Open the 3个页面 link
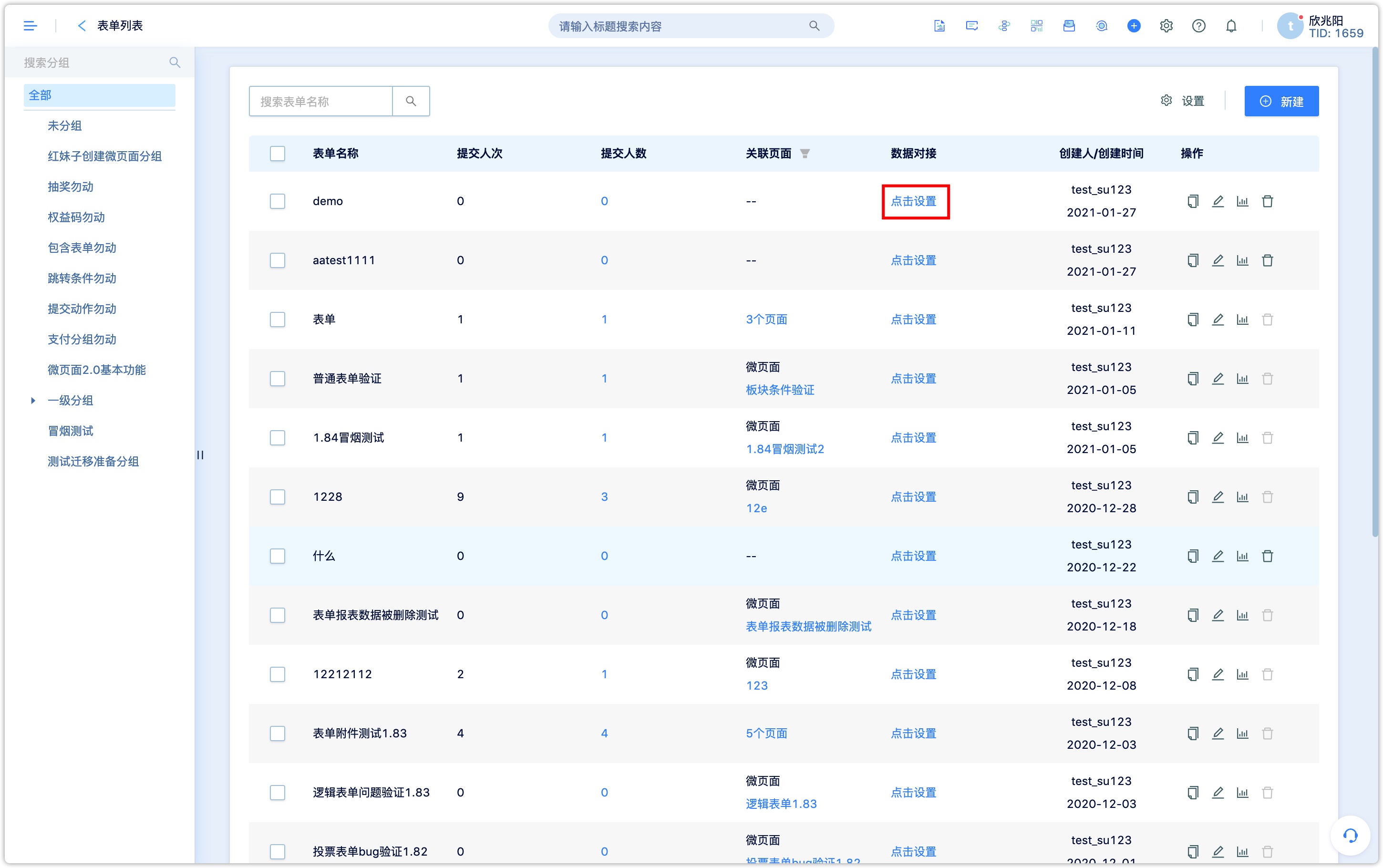The image size is (1383, 868). [766, 319]
